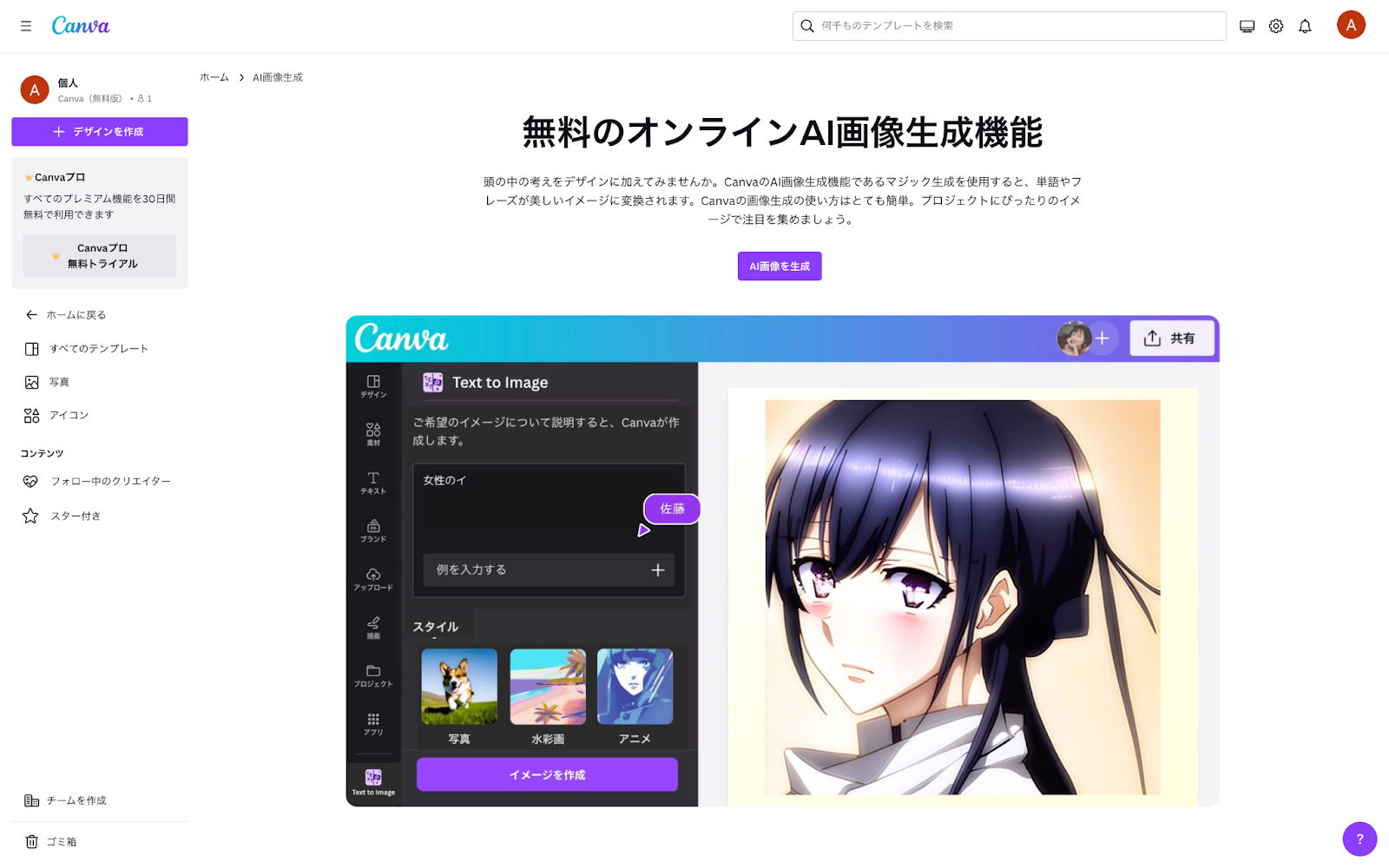The width and height of the screenshot is (1389, 868).
Task: Open settings gear icon
Action: pyautogui.click(x=1276, y=26)
